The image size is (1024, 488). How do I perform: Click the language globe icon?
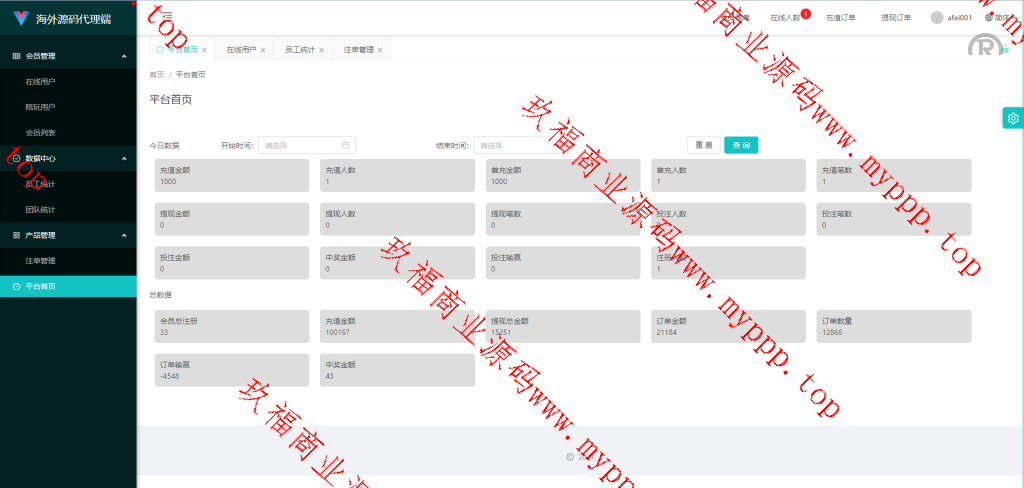[989, 17]
